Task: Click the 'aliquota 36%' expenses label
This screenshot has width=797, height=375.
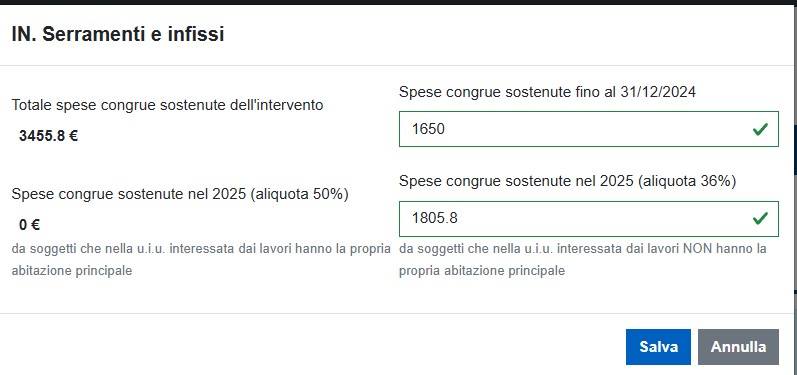Action: [x=568, y=181]
